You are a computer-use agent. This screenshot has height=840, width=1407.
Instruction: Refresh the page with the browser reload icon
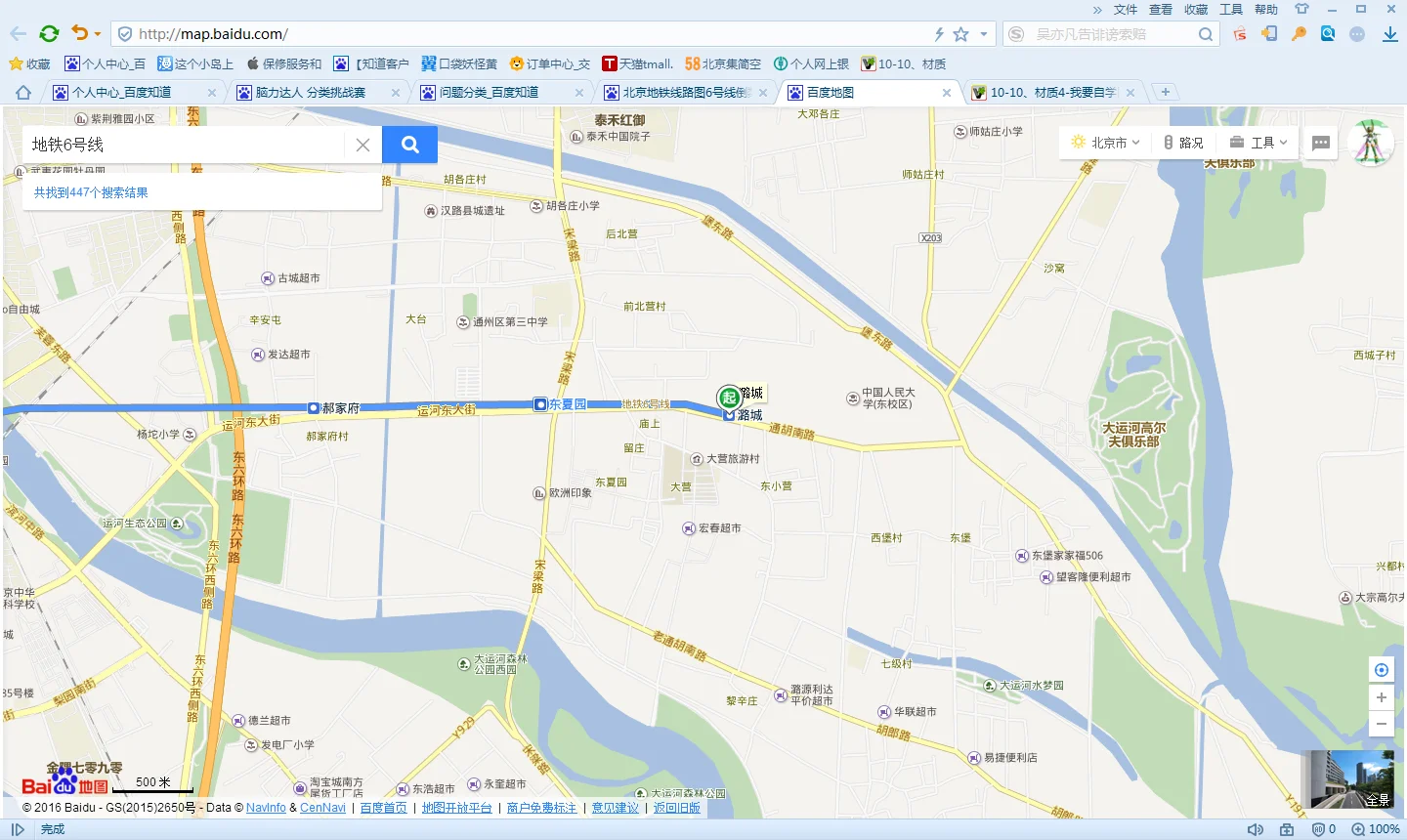[x=49, y=32]
